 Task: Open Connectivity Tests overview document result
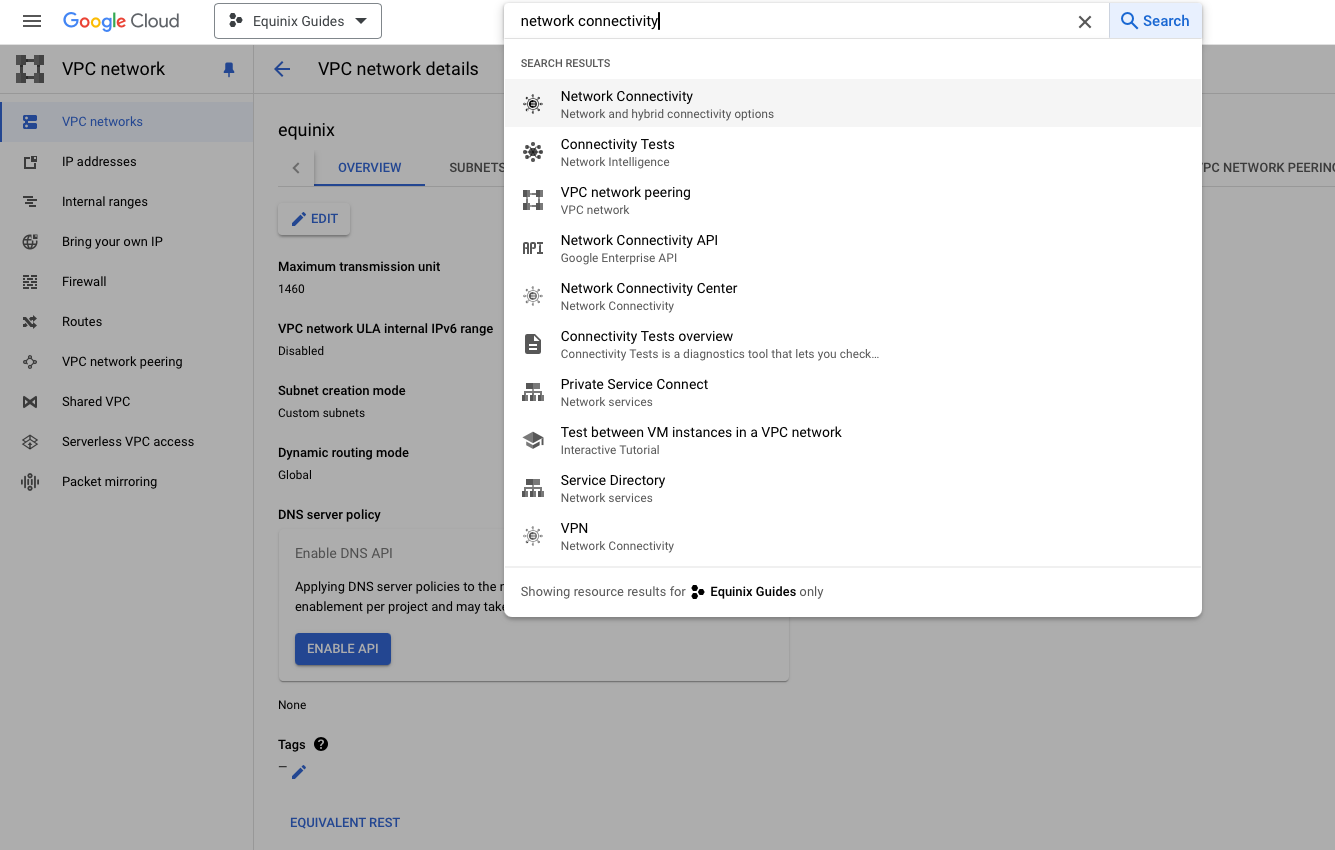click(x=853, y=344)
